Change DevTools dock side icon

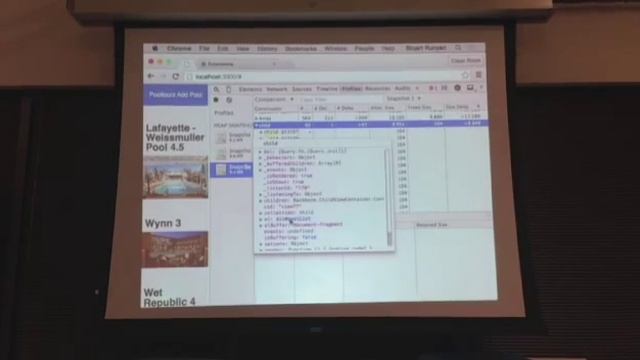(x=470, y=87)
